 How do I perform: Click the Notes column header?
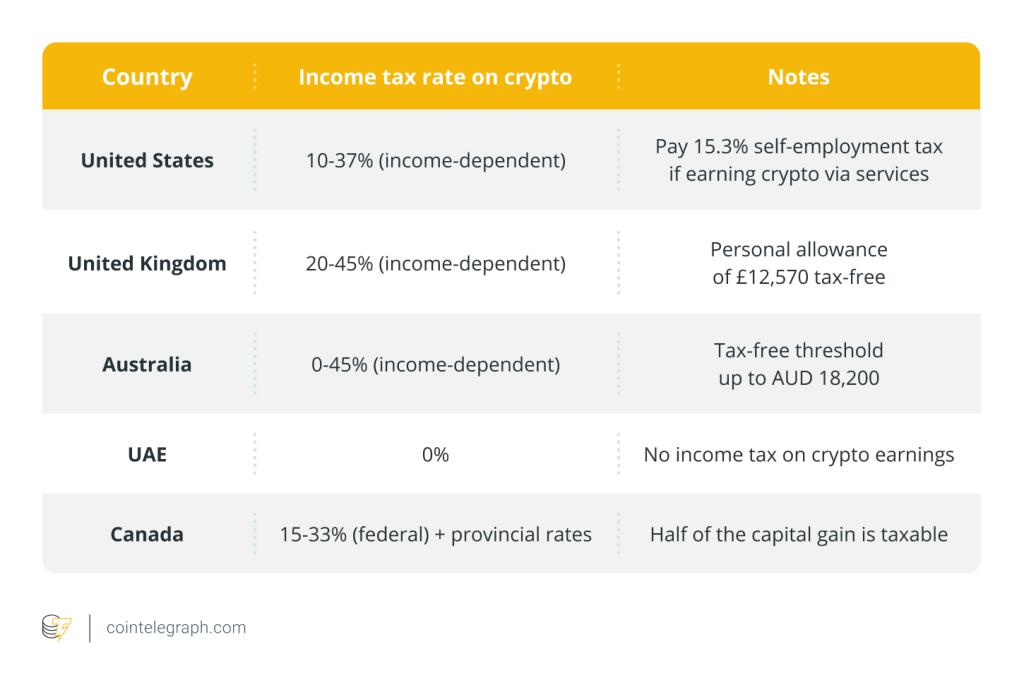point(798,77)
